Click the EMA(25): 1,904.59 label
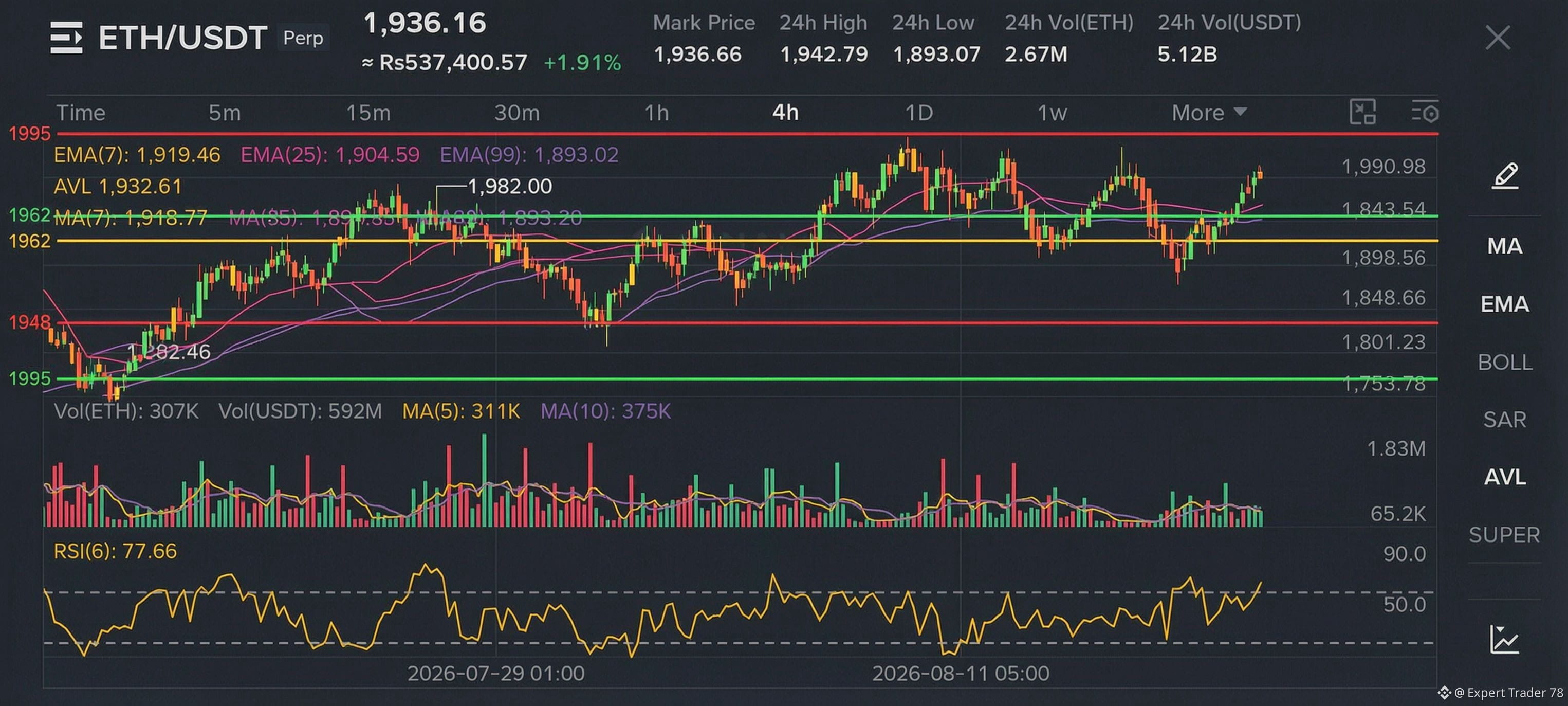1568x706 pixels. point(330,155)
